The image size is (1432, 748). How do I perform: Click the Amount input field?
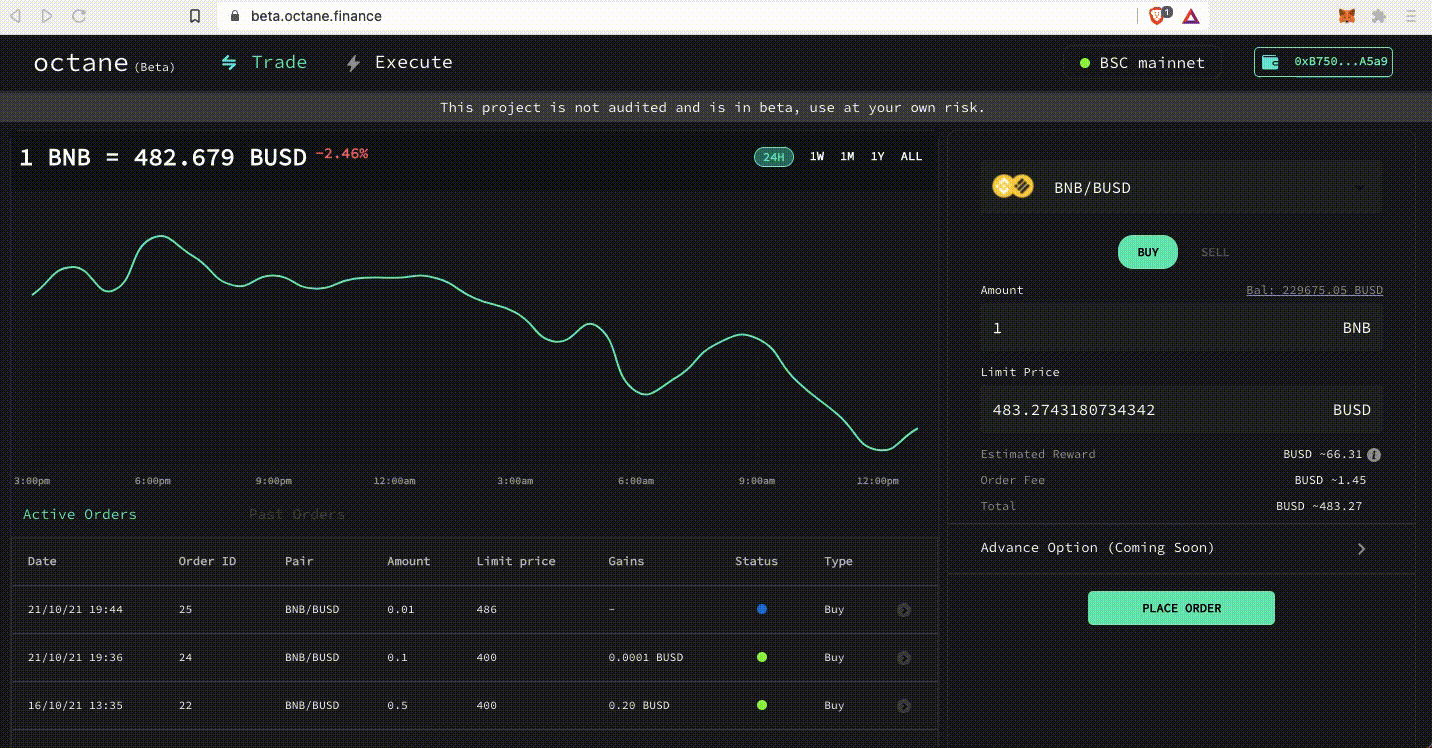tap(1182, 327)
